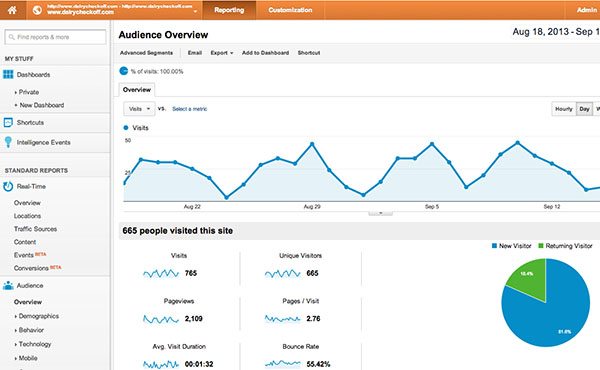
Task: Click the 00:01:32 duration value
Action: 199,364
